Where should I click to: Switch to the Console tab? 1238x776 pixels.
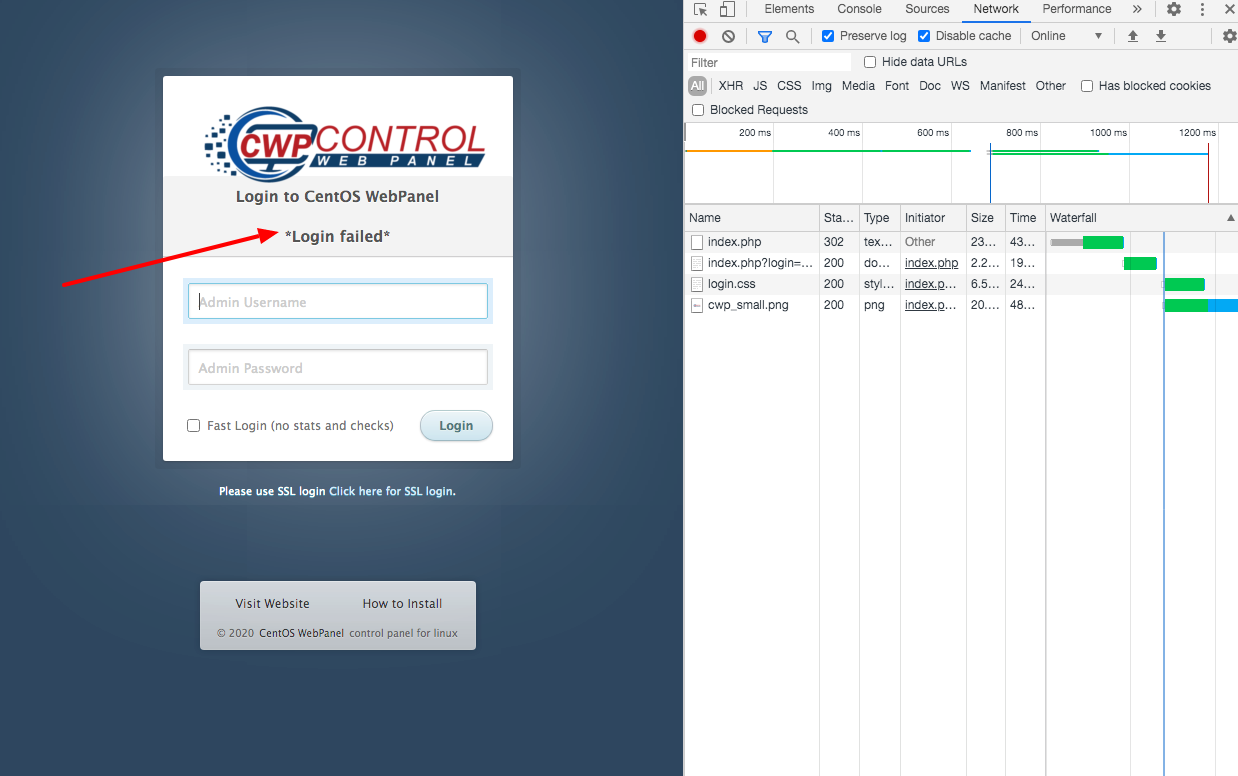click(860, 9)
